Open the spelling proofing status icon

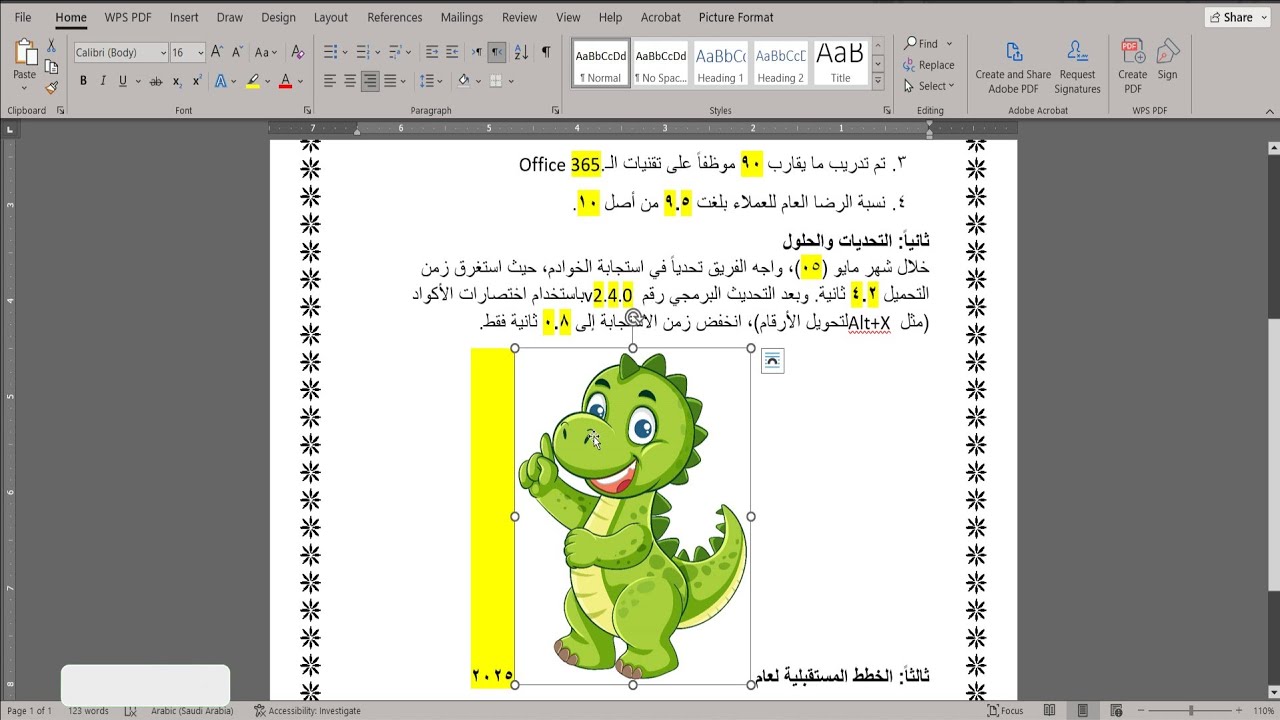pyautogui.click(x=132, y=711)
